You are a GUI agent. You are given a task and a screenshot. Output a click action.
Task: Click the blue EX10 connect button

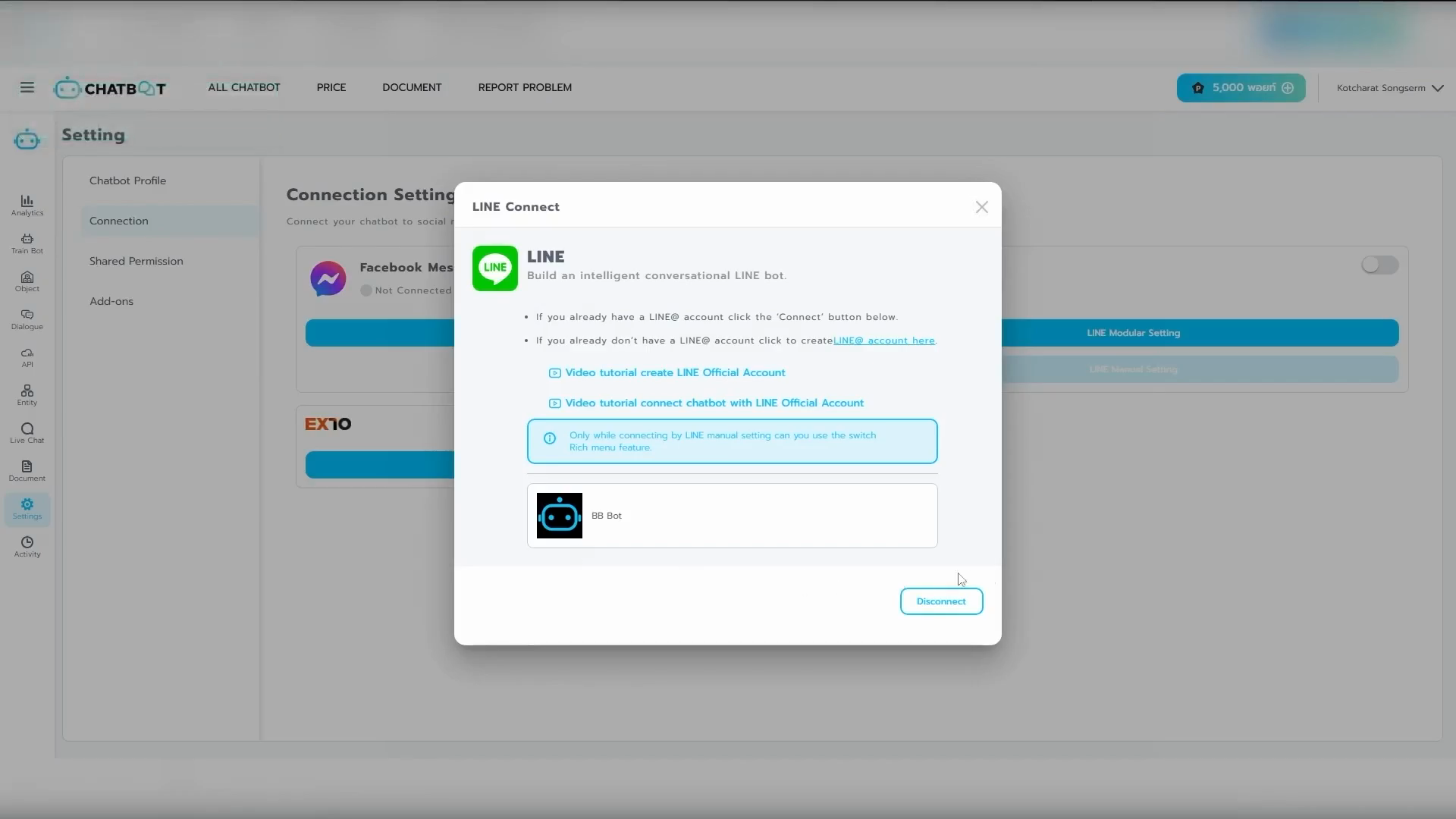pos(380,465)
